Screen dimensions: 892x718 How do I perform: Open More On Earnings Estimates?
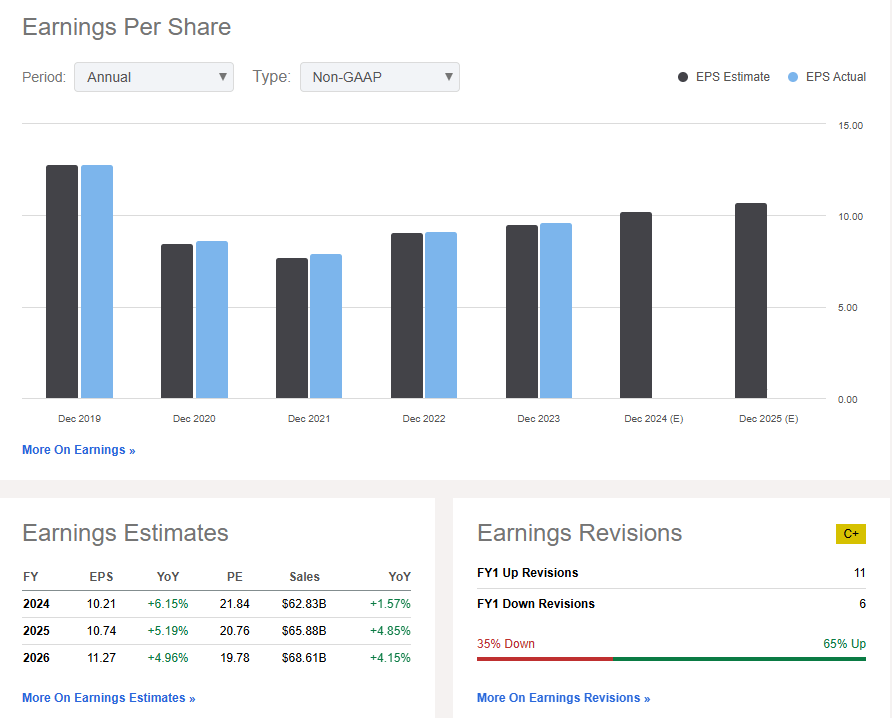[108, 697]
